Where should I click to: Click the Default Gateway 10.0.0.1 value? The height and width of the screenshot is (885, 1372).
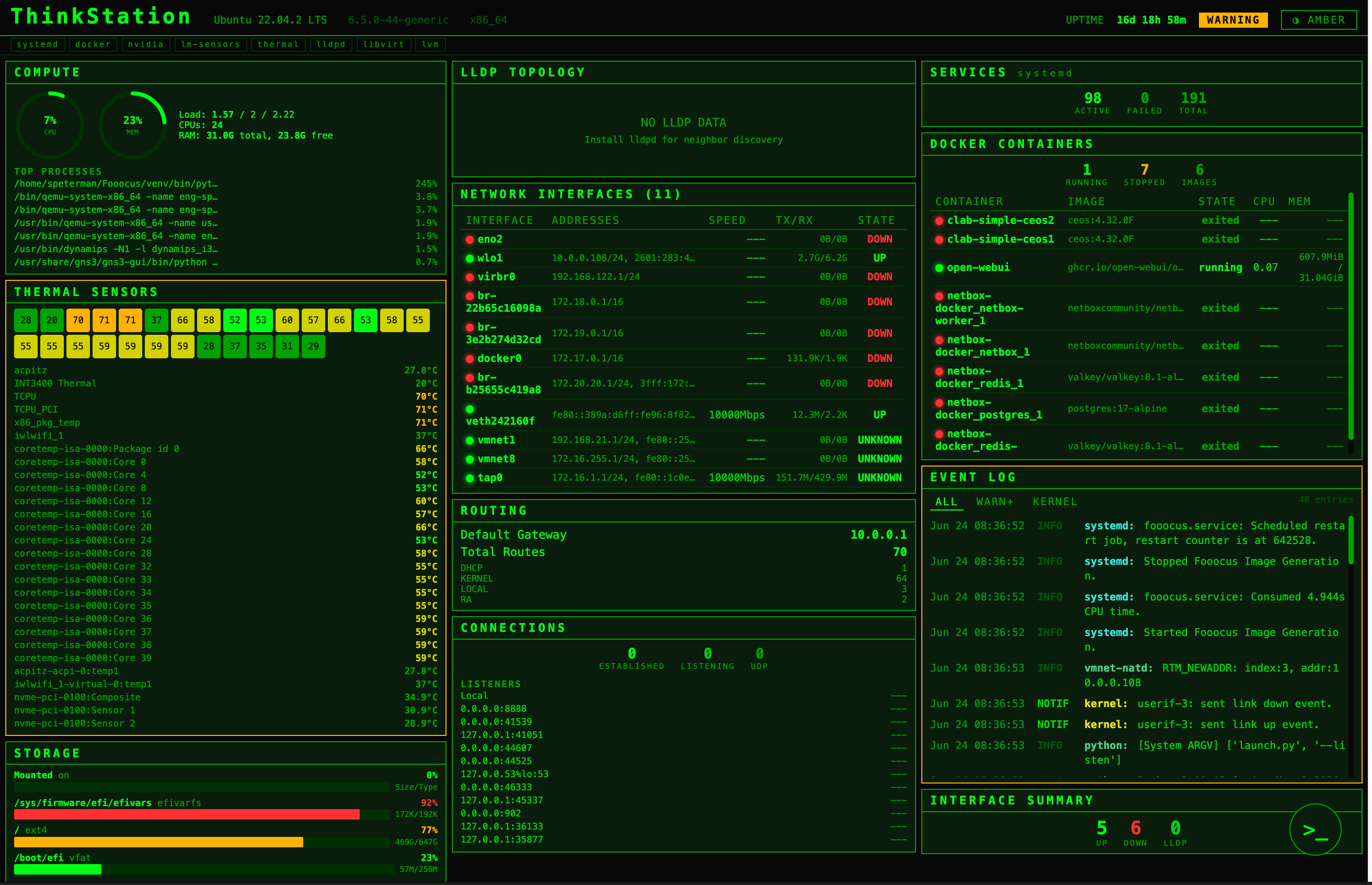pyautogui.click(x=878, y=535)
